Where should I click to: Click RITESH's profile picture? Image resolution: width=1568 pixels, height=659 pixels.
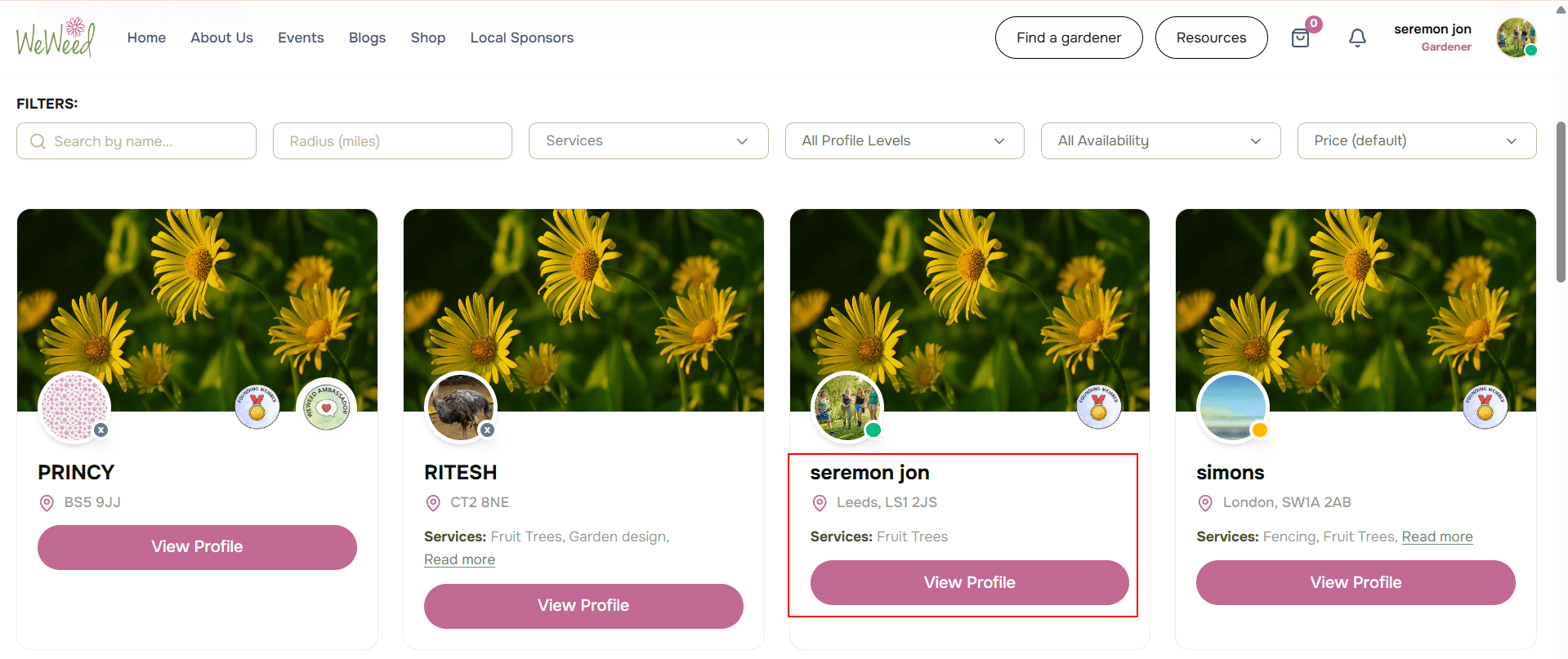(x=461, y=407)
